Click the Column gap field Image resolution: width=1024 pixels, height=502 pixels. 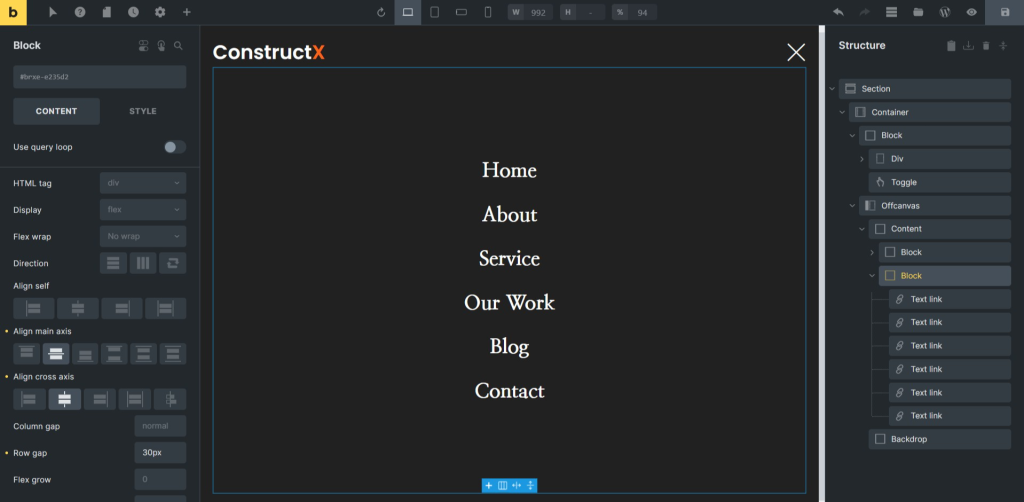[160, 426]
